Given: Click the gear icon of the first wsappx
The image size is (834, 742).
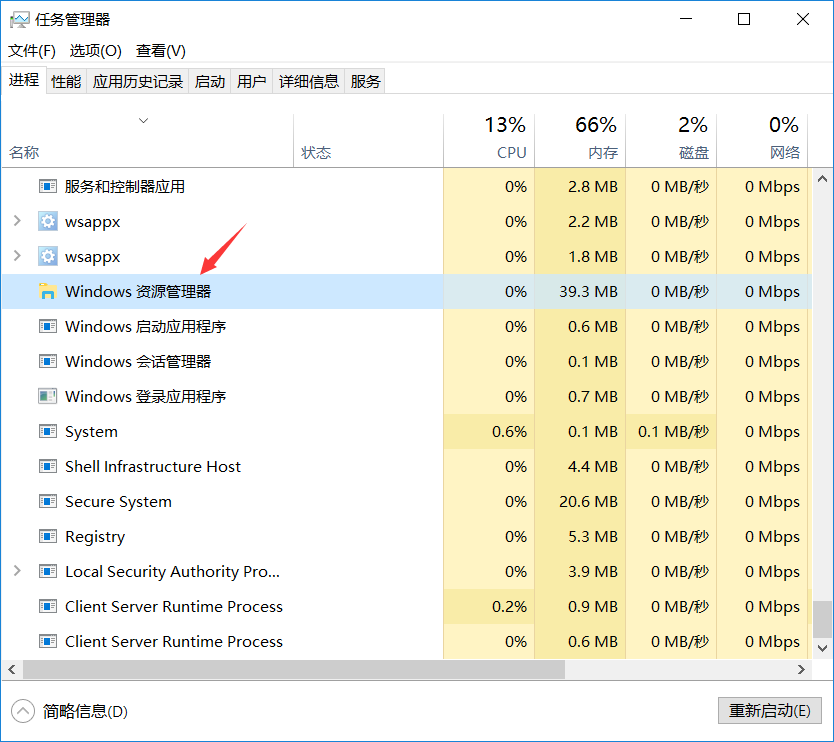Looking at the screenshot, I should 48,221.
